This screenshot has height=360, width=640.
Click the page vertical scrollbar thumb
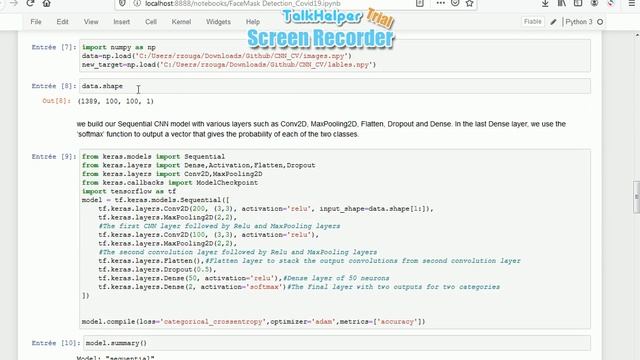tap(636, 197)
